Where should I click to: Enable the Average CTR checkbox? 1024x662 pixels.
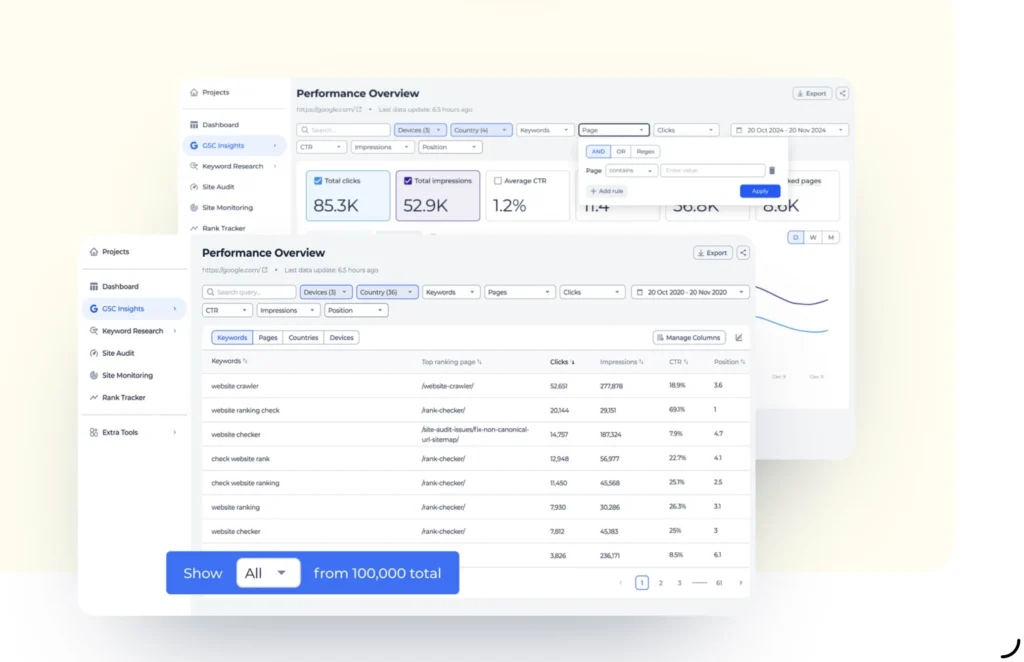click(498, 181)
